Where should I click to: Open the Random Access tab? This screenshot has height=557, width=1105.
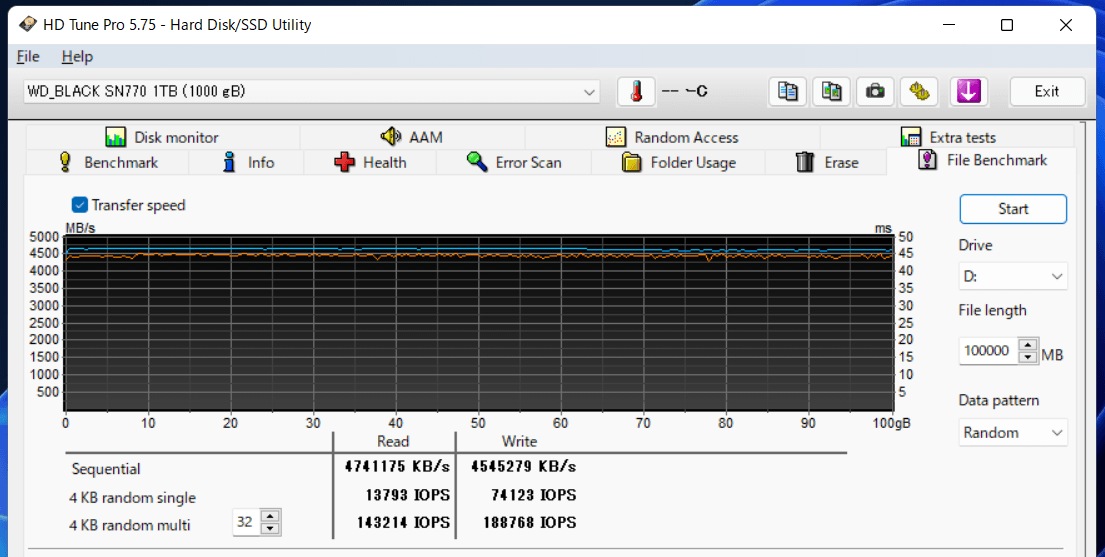[672, 137]
